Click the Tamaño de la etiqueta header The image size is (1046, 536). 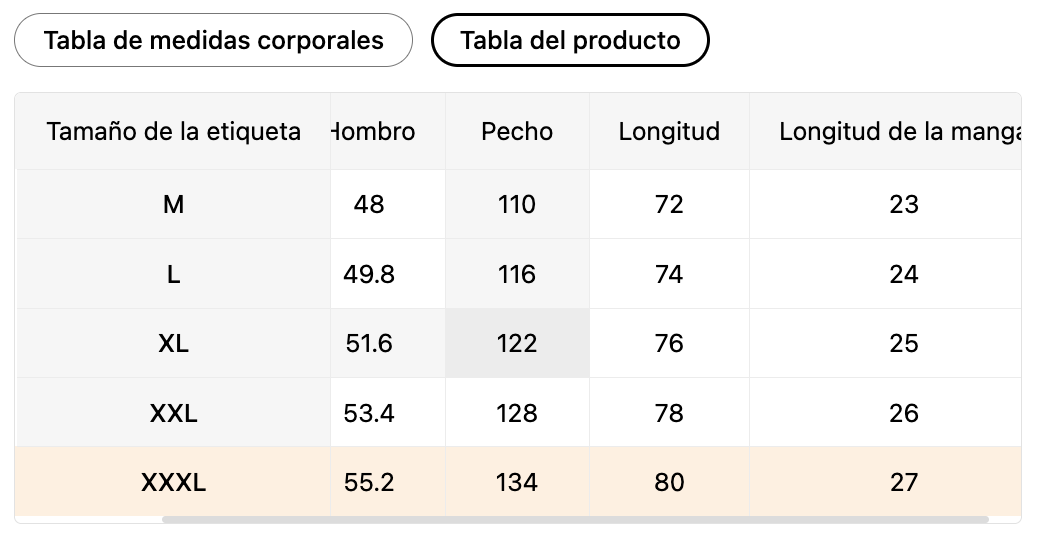pos(173,131)
